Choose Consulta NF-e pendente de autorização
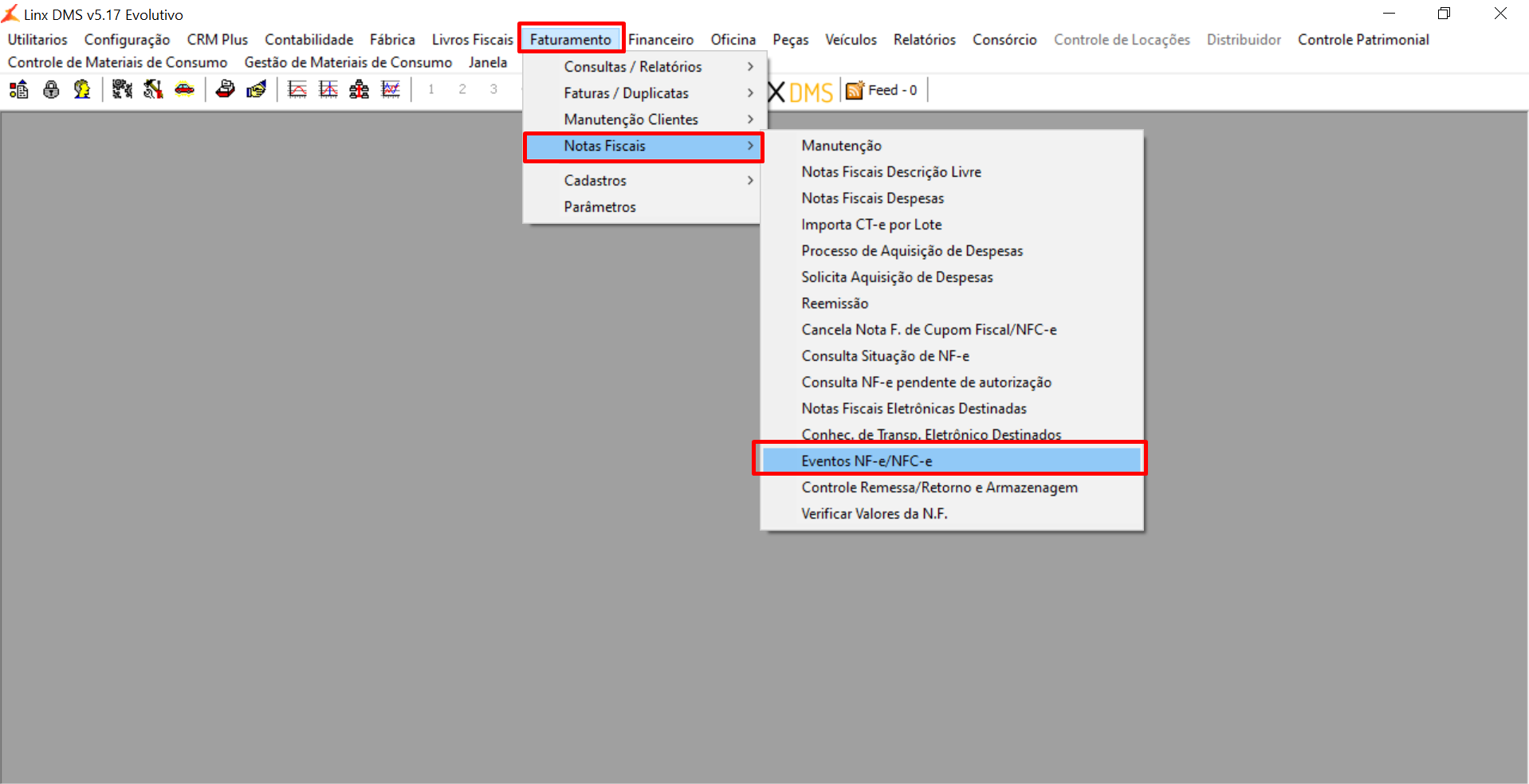 pyautogui.click(x=952, y=382)
